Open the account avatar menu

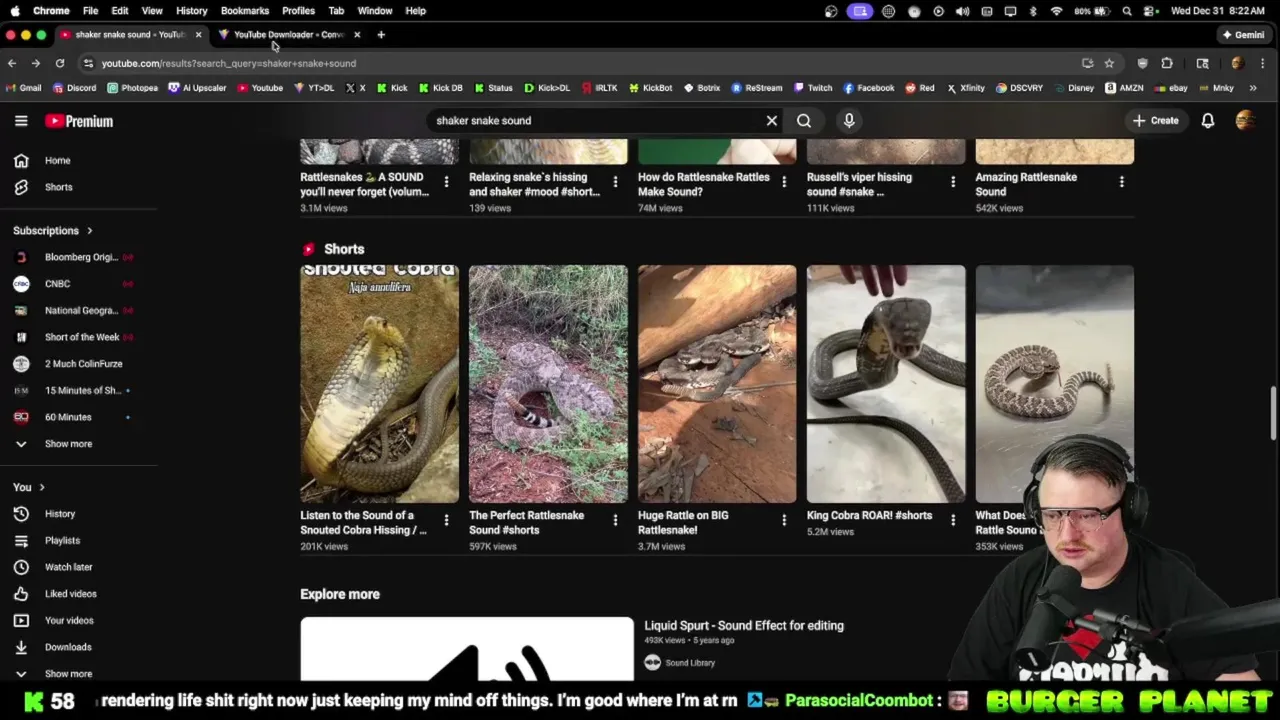click(x=1245, y=121)
